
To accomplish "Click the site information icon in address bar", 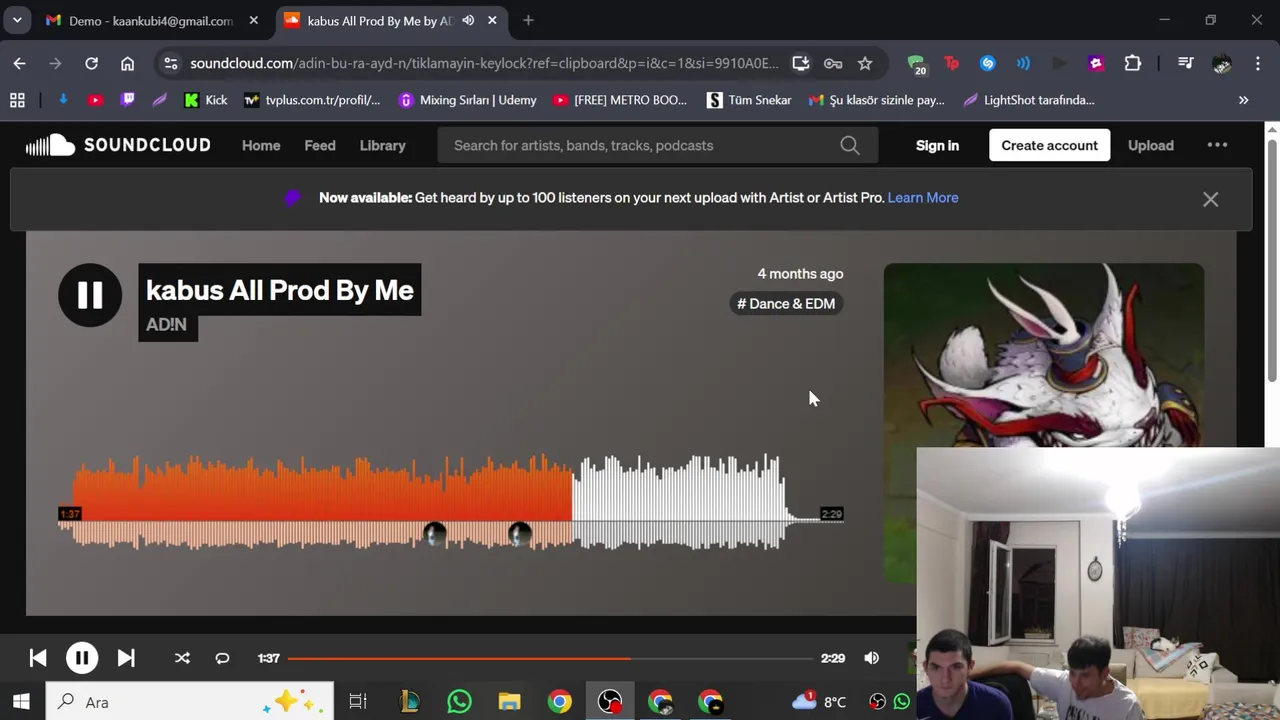I will [x=171, y=63].
